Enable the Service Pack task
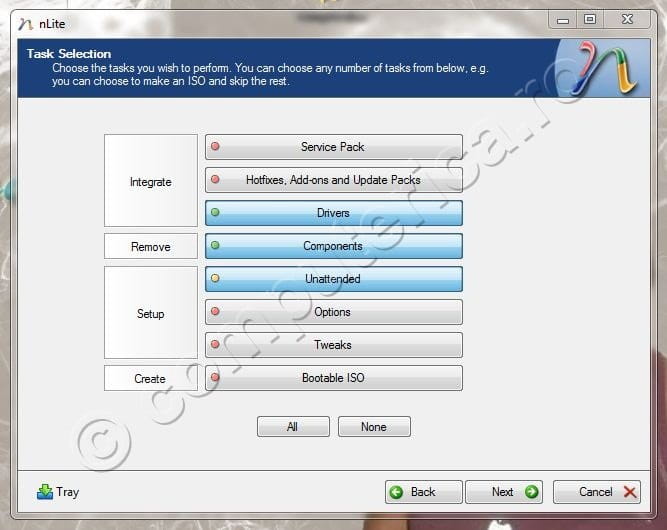The image size is (667, 530). pos(334,147)
